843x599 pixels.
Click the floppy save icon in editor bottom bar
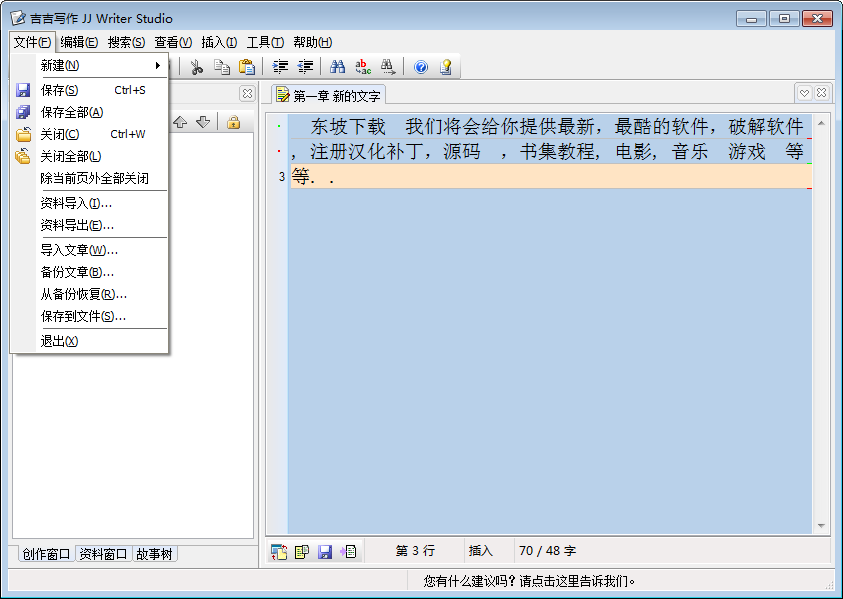click(x=325, y=552)
